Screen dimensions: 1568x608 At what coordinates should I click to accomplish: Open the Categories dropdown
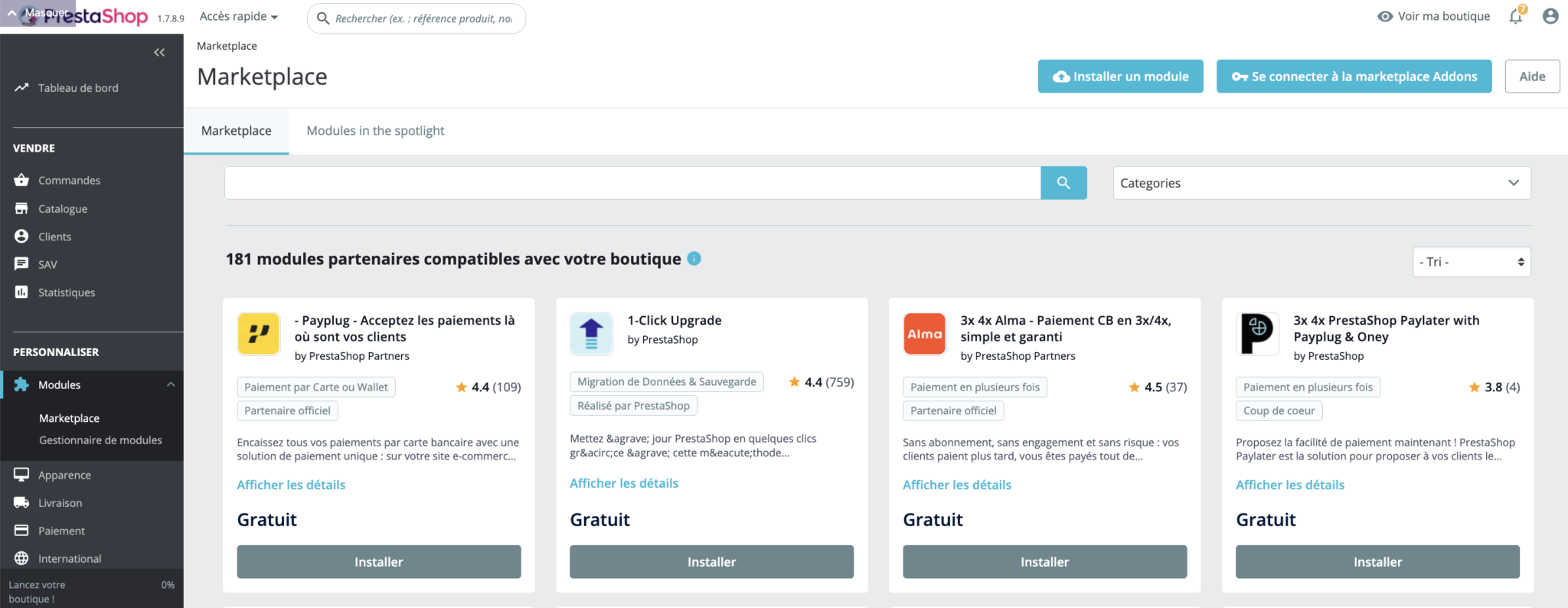pos(1321,183)
